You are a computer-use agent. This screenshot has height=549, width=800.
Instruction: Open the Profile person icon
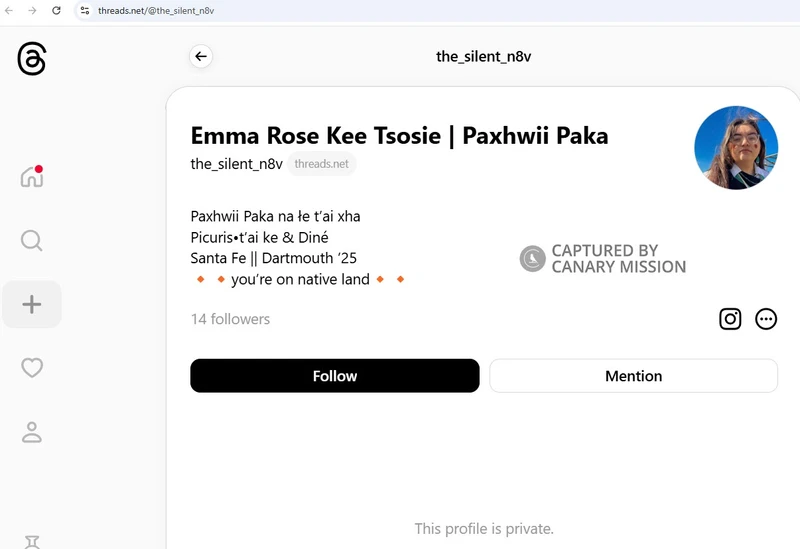pyautogui.click(x=32, y=432)
